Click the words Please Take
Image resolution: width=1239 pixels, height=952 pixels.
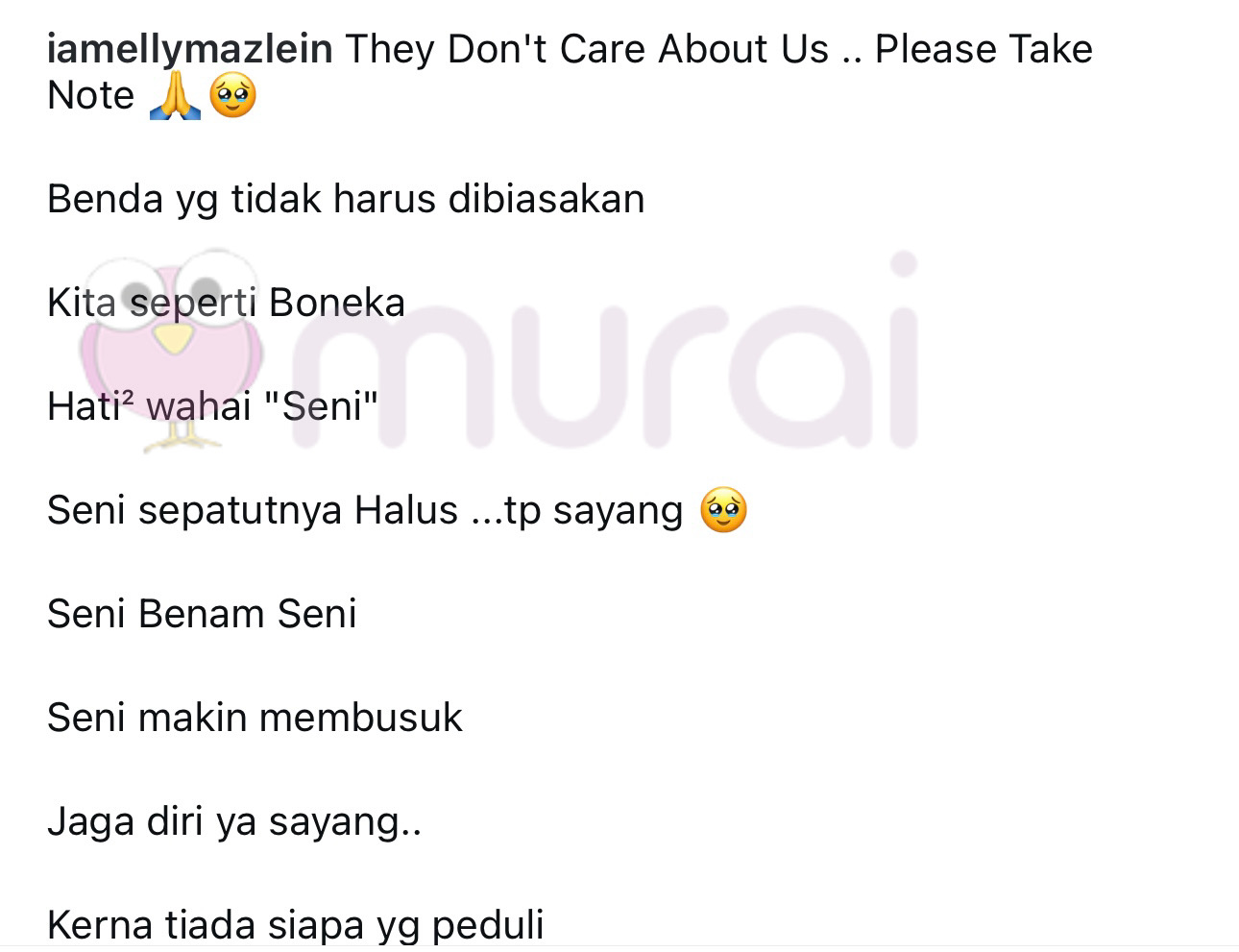(984, 49)
